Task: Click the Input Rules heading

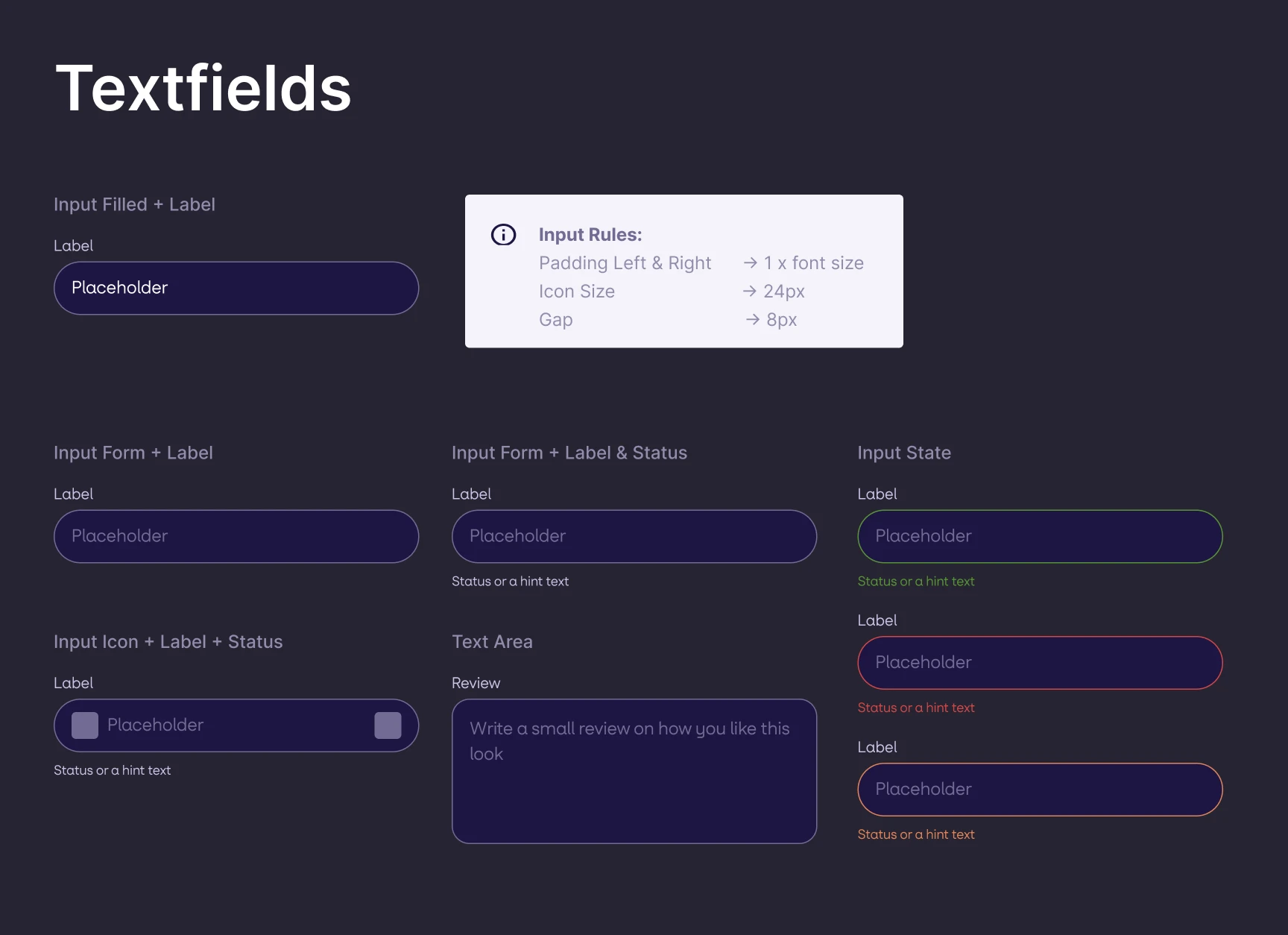Action: click(x=590, y=235)
